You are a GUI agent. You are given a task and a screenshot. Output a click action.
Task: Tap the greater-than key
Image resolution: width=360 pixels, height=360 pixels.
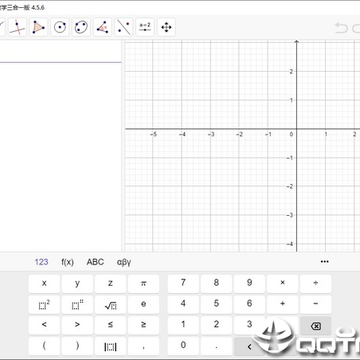[x=77, y=325]
